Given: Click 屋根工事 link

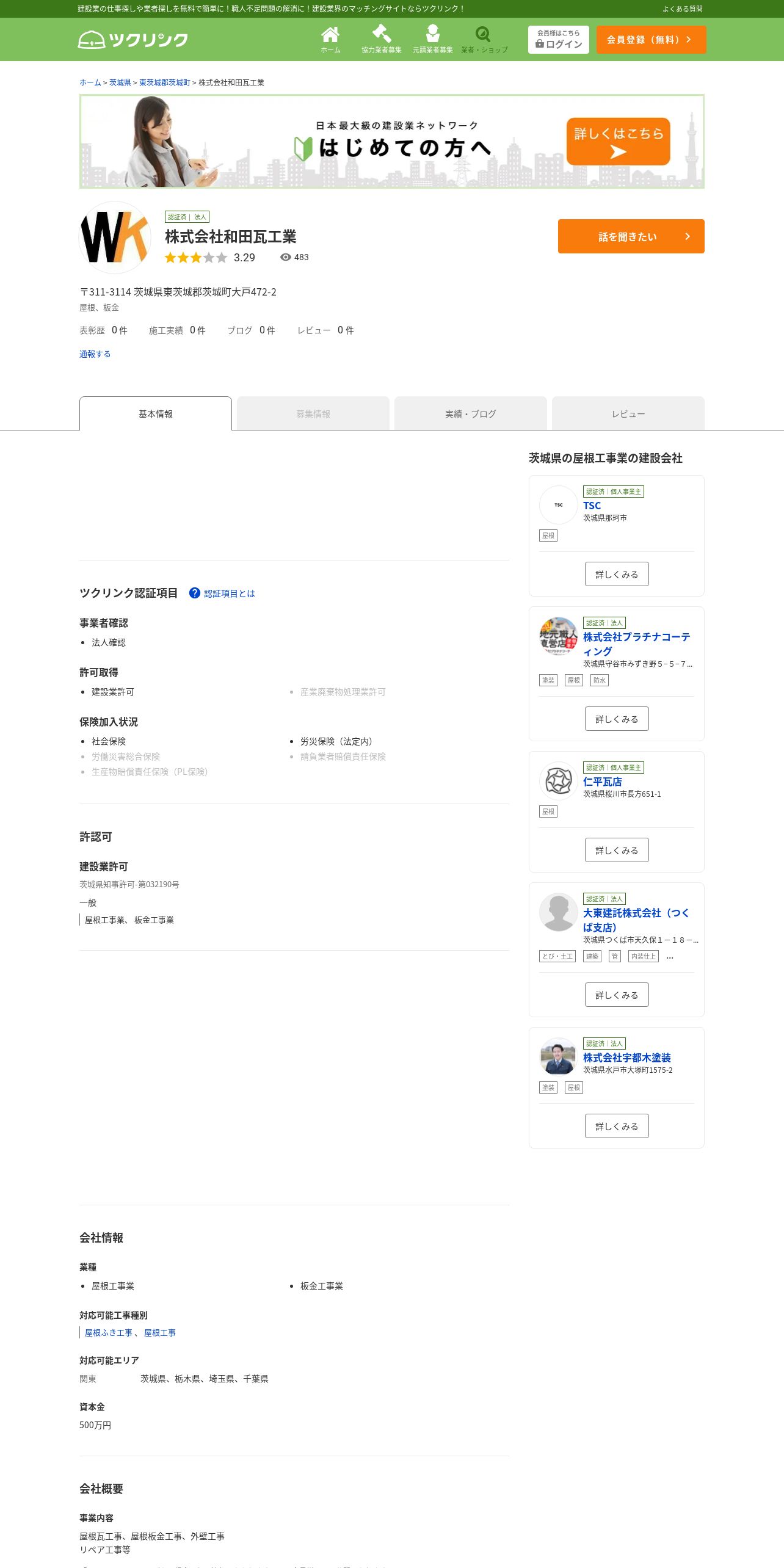Looking at the screenshot, I should click(160, 1333).
